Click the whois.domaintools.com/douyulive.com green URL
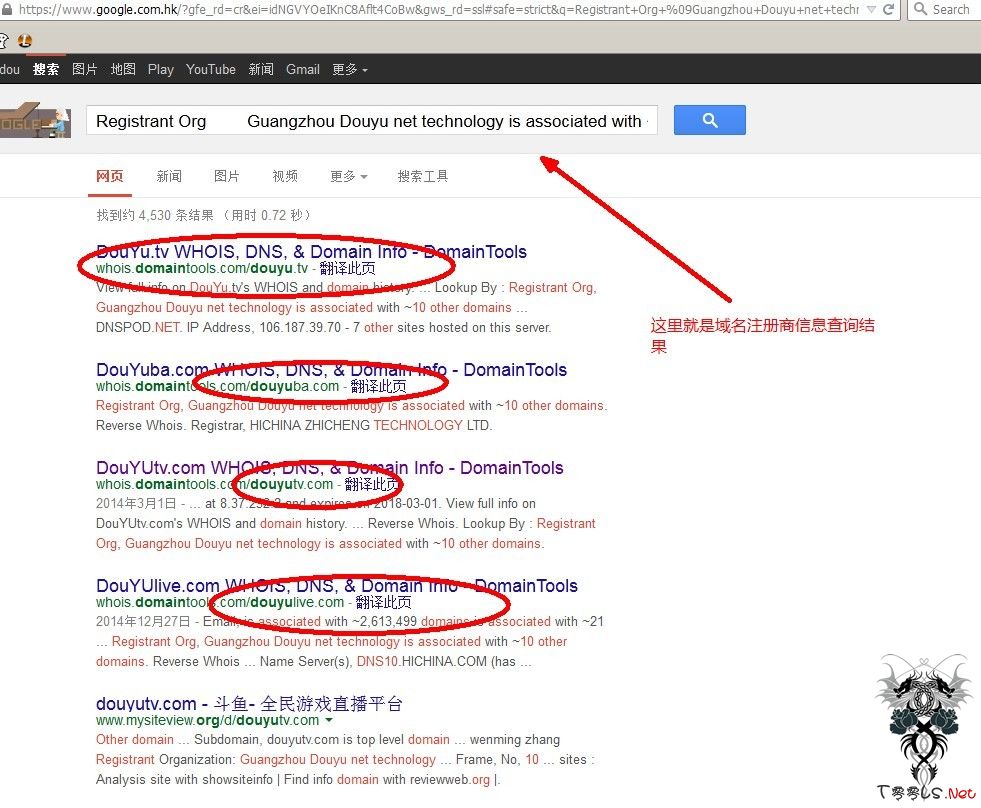Screen dimensions: 981x808 click(x=220, y=602)
